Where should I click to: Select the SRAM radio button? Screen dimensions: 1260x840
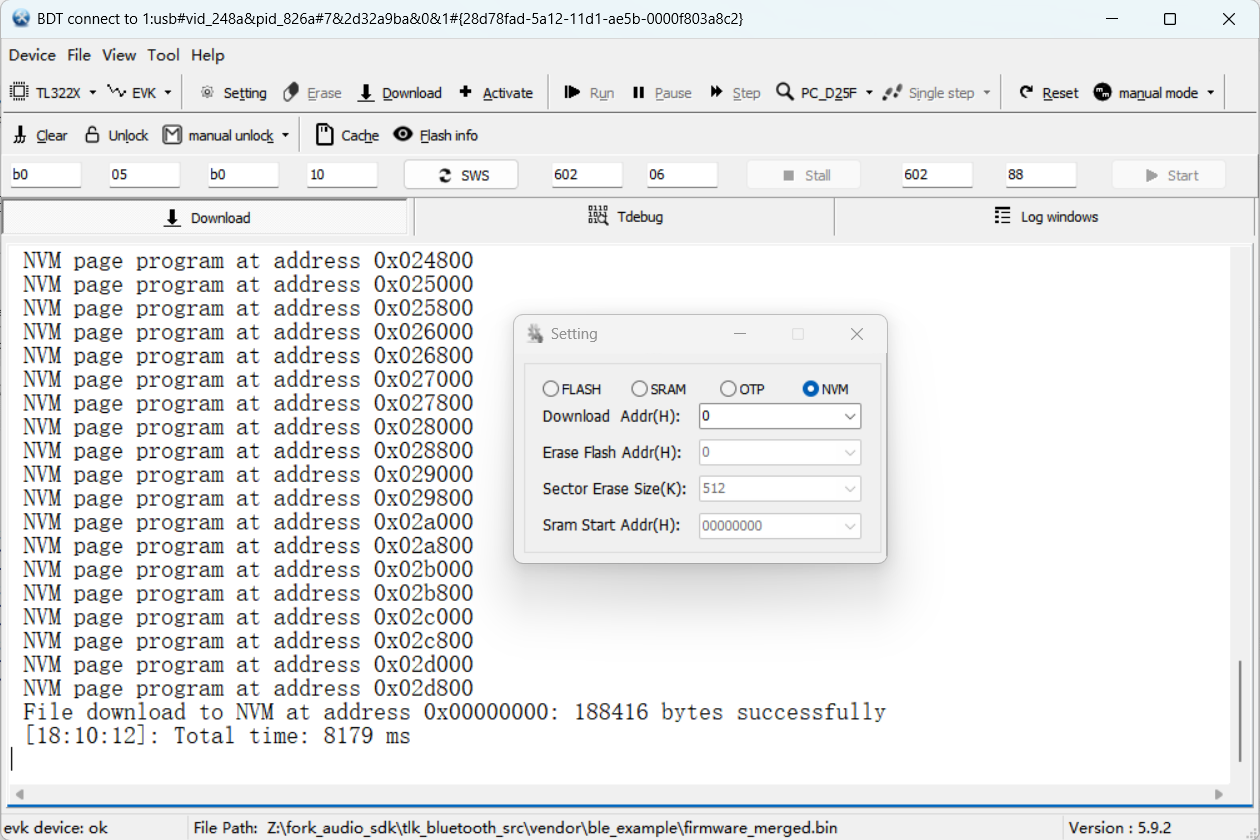(x=640, y=389)
